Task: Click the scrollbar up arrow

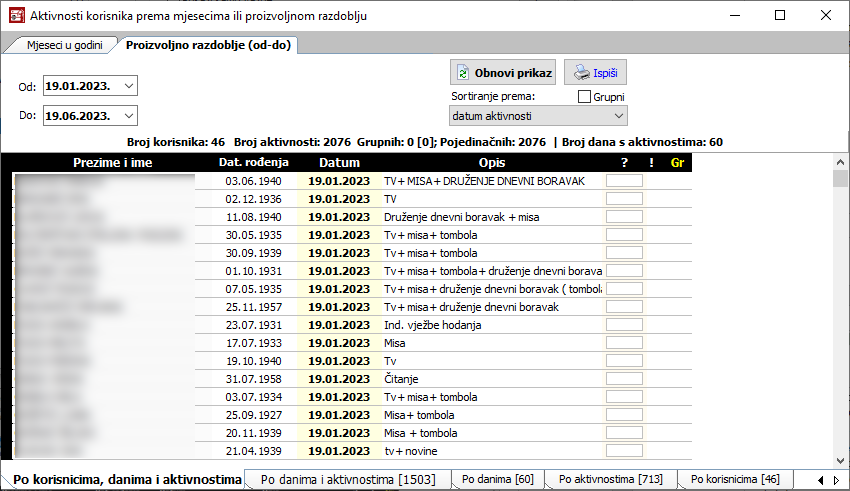Action: pos(840,162)
